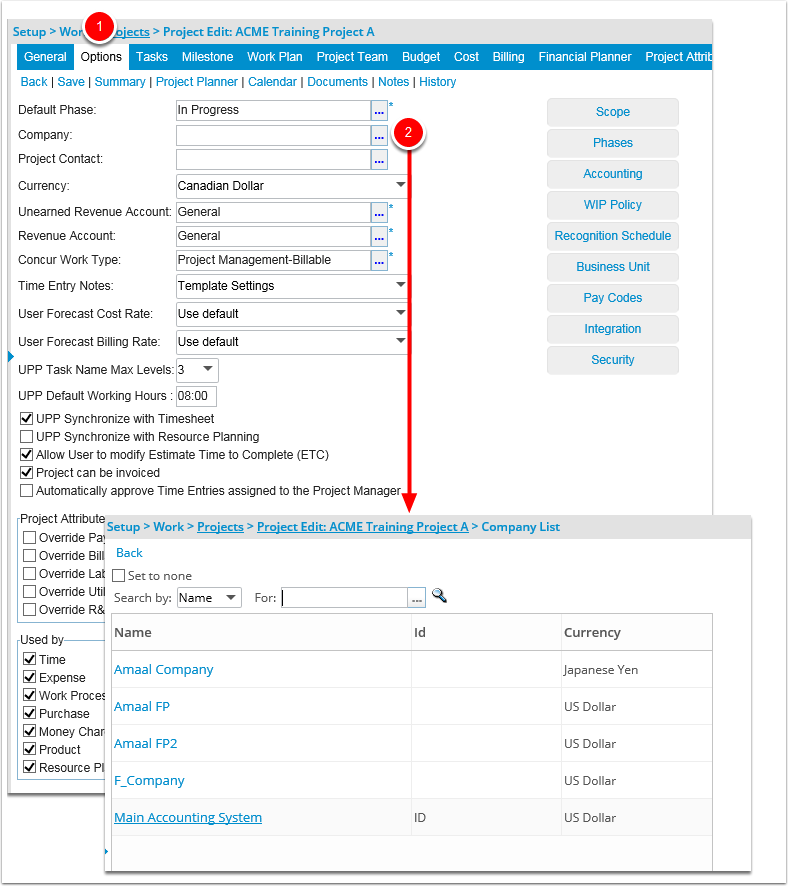Click Back link in Company List

pos(129,553)
